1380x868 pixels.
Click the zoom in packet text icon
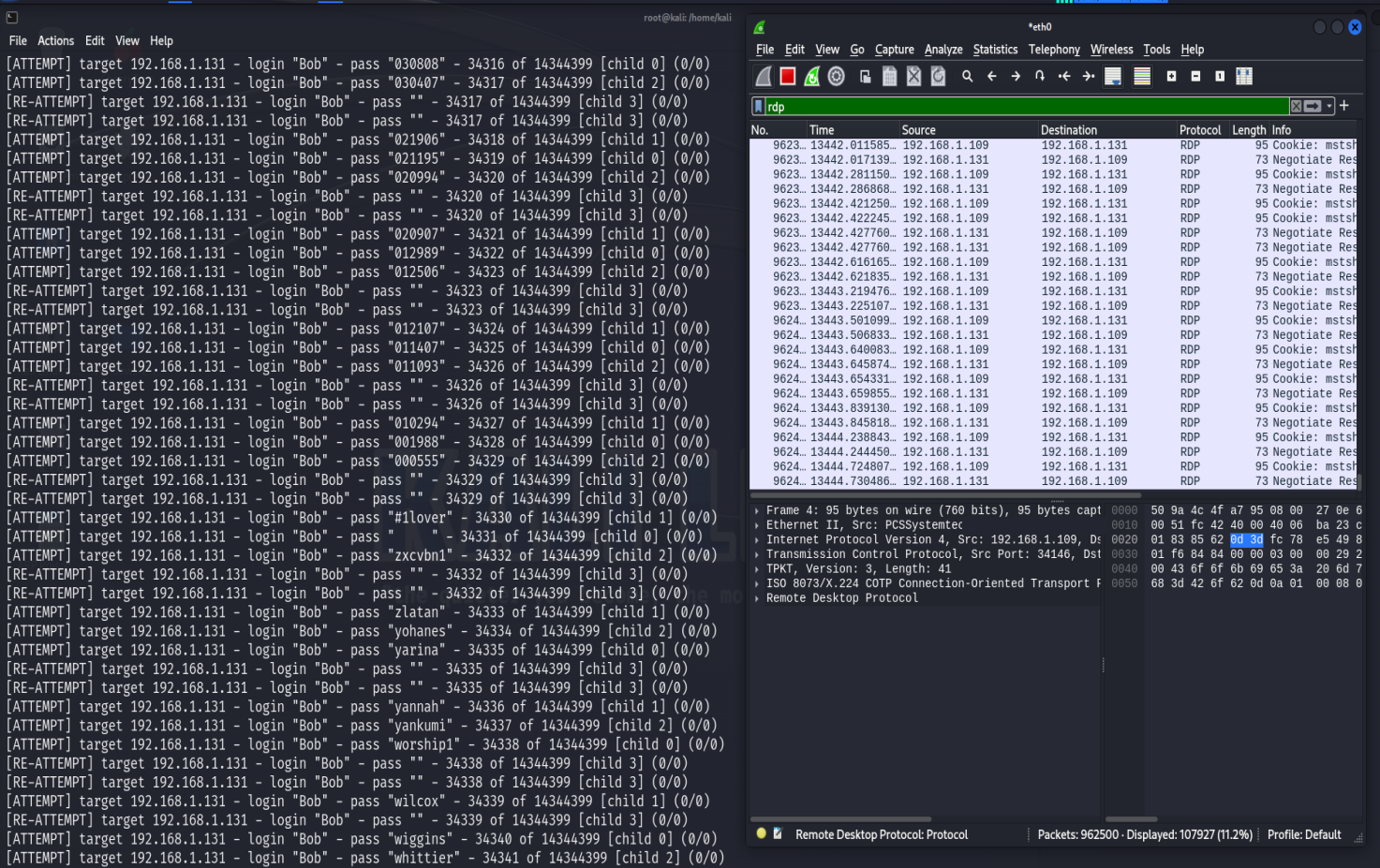pos(1171,77)
